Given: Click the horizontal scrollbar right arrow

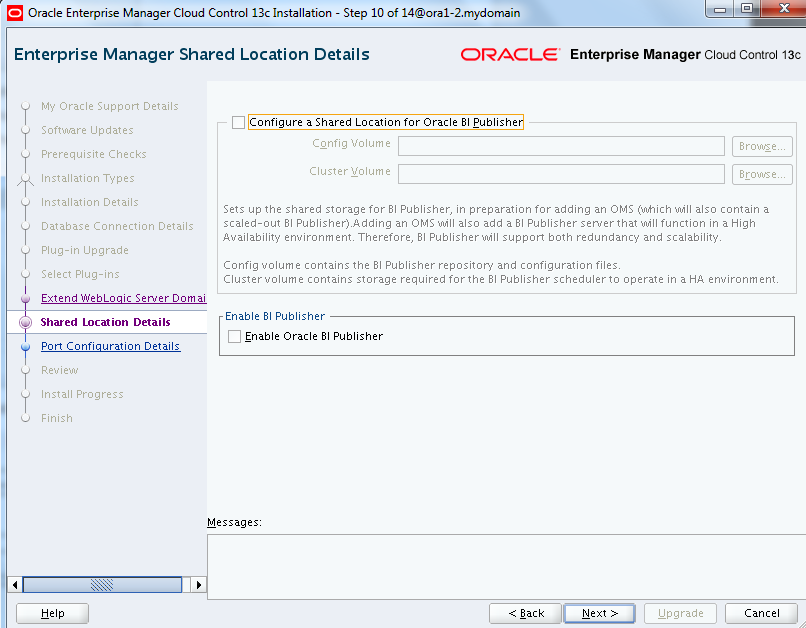Looking at the screenshot, I should (199, 585).
